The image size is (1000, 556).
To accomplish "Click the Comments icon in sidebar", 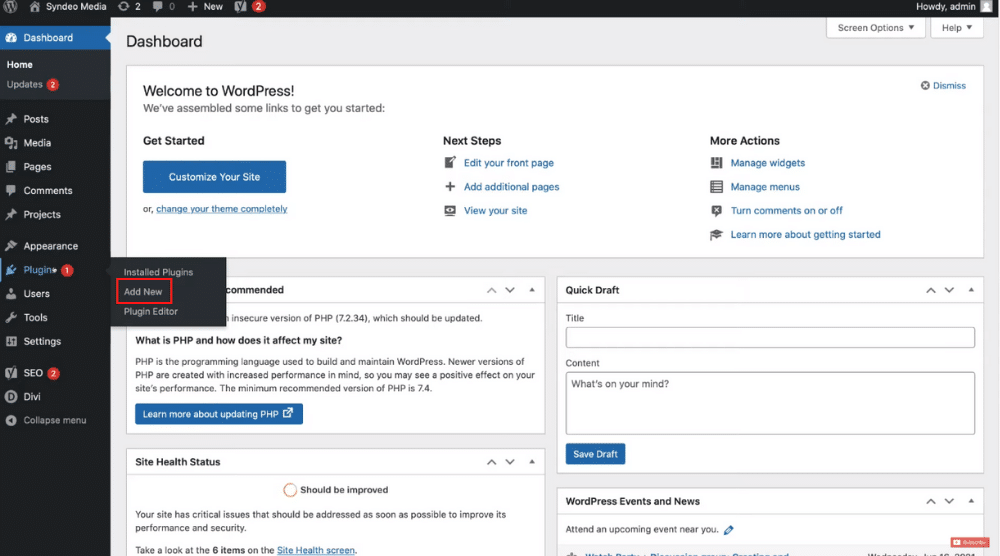I will point(11,190).
